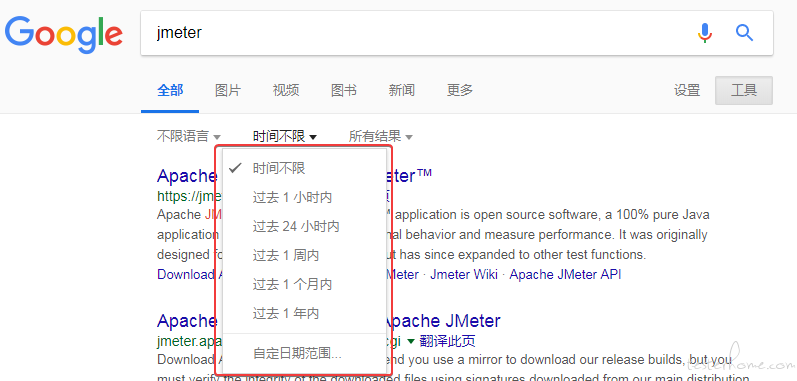Expand the 不限语言 language filter
Image resolution: width=797 pixels, height=381 pixels.
tap(189, 136)
